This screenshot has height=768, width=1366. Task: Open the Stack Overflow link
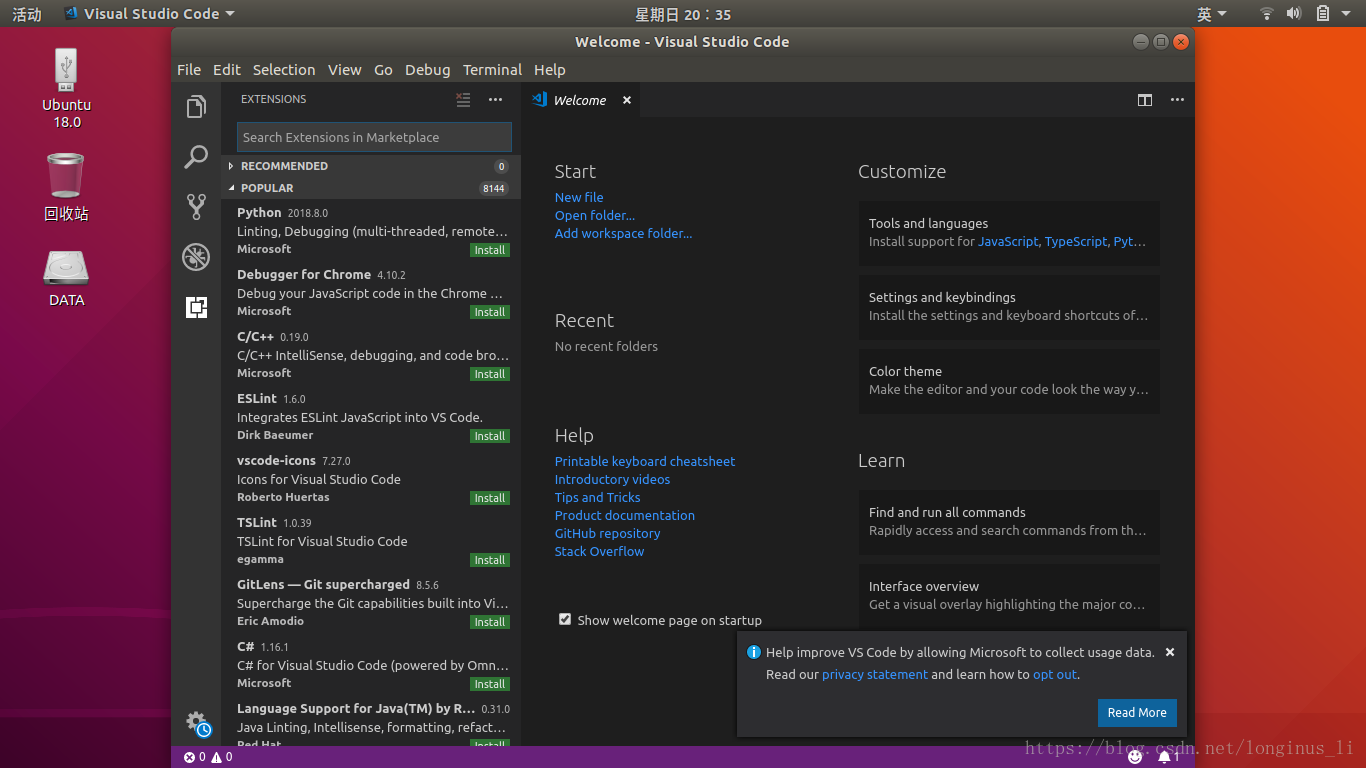click(599, 551)
